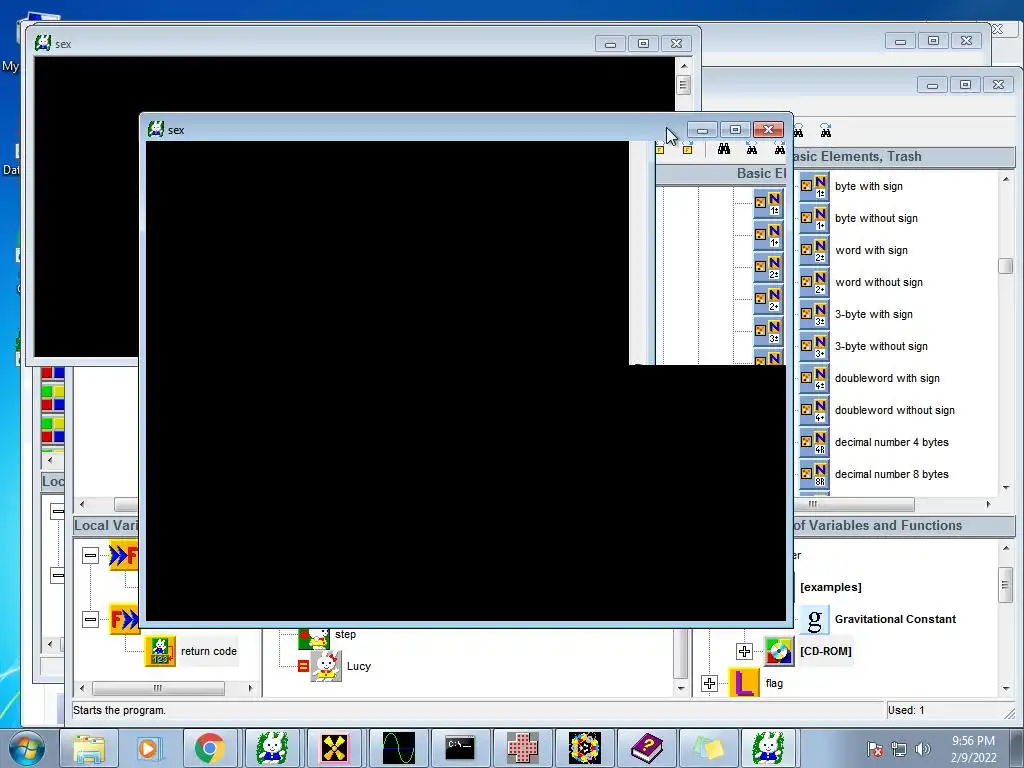Click the binoculars find icon in the front sex window toolbar
The width and height of the screenshot is (1024, 768).
(x=724, y=150)
